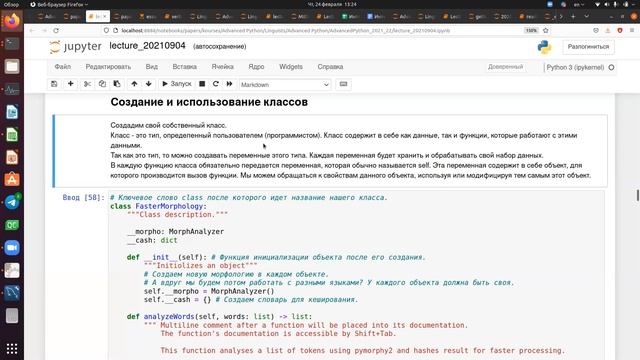Image resolution: width=640 pixels, height=360 pixels.
Task: Interrupt the kernel with the stop icon
Action: click(202, 84)
